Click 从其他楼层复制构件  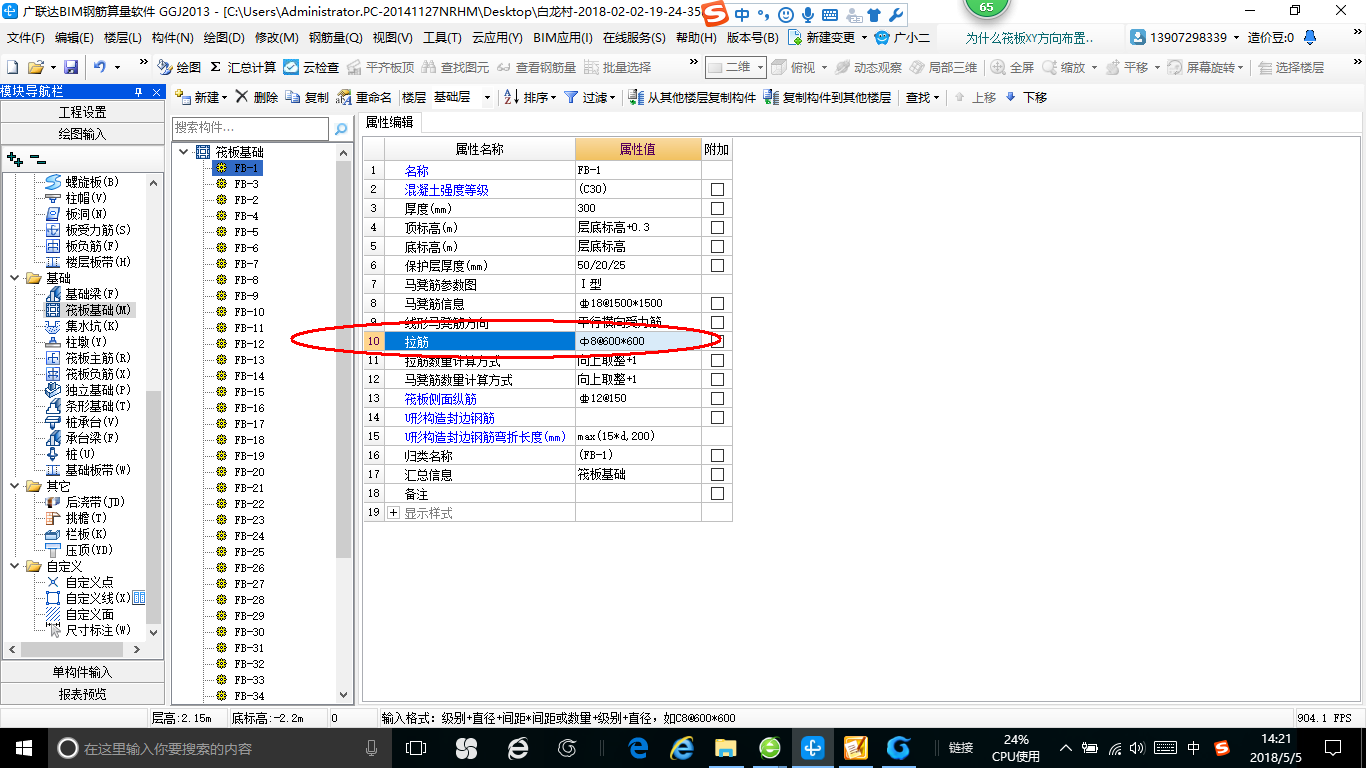(x=692, y=97)
